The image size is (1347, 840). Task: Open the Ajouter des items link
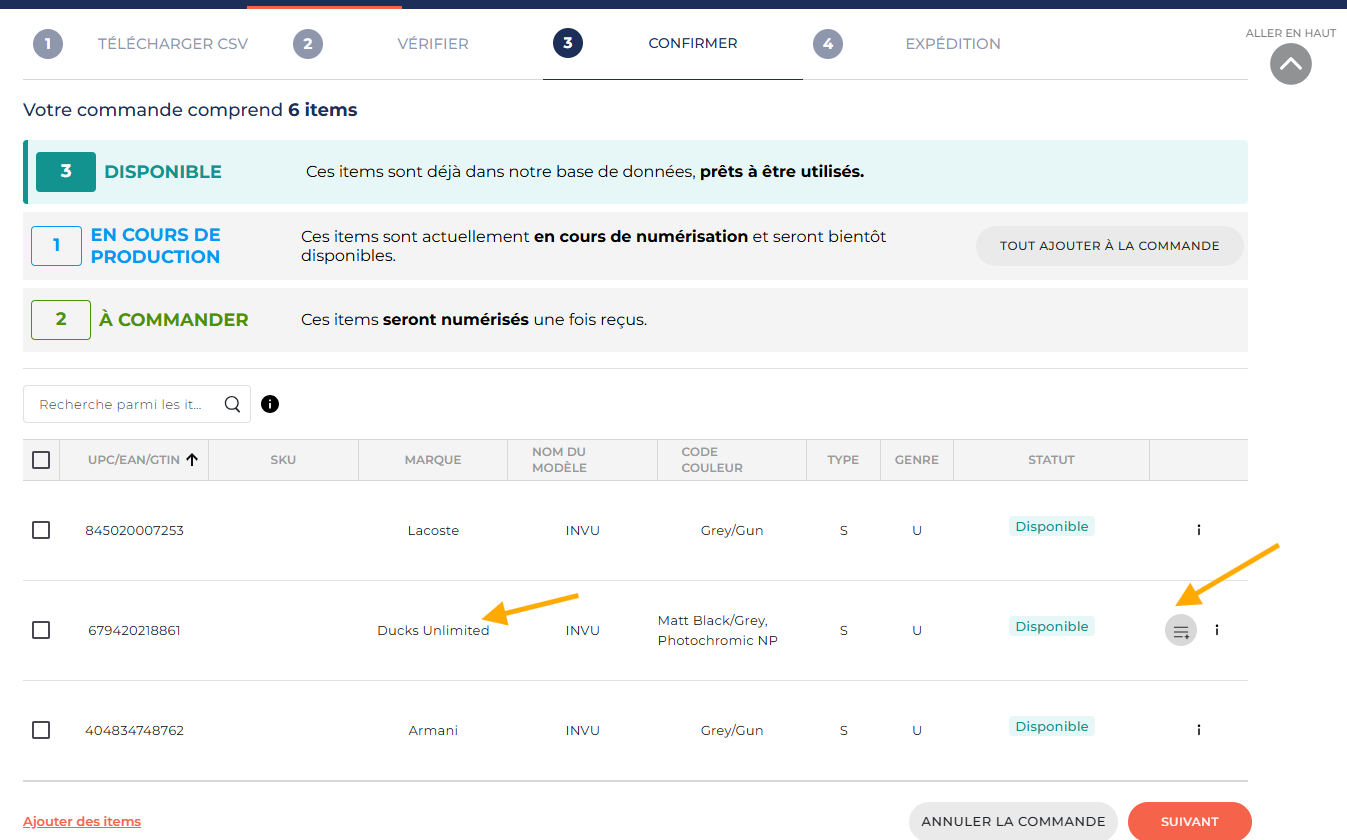pyautogui.click(x=82, y=821)
